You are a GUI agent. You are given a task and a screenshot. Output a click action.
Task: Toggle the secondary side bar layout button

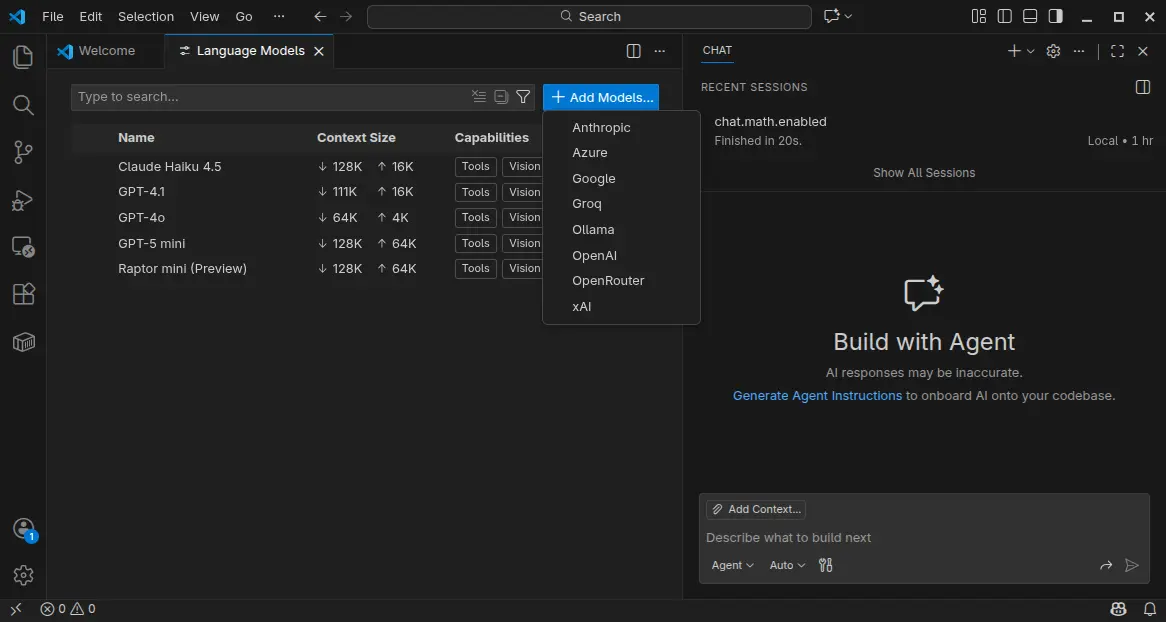pos(1056,16)
